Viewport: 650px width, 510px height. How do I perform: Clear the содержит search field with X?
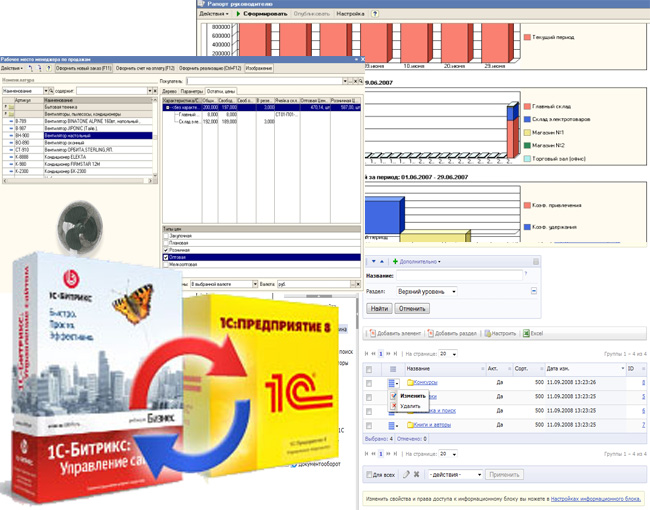coord(155,91)
